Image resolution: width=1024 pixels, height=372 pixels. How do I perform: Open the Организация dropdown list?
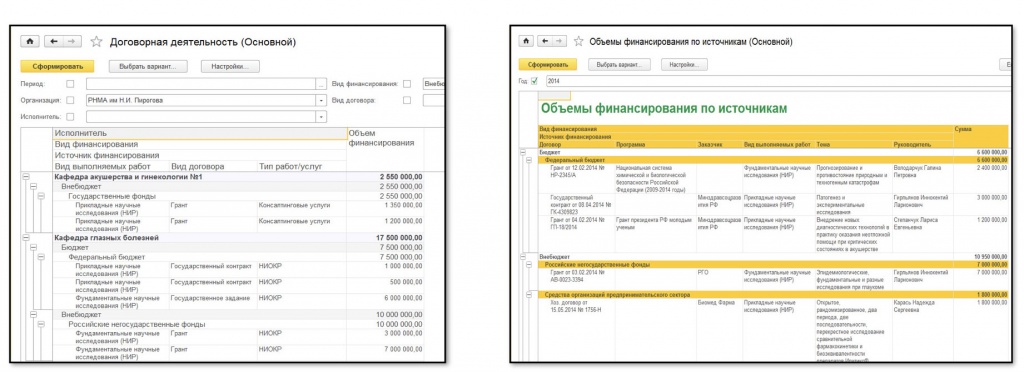click(x=321, y=101)
